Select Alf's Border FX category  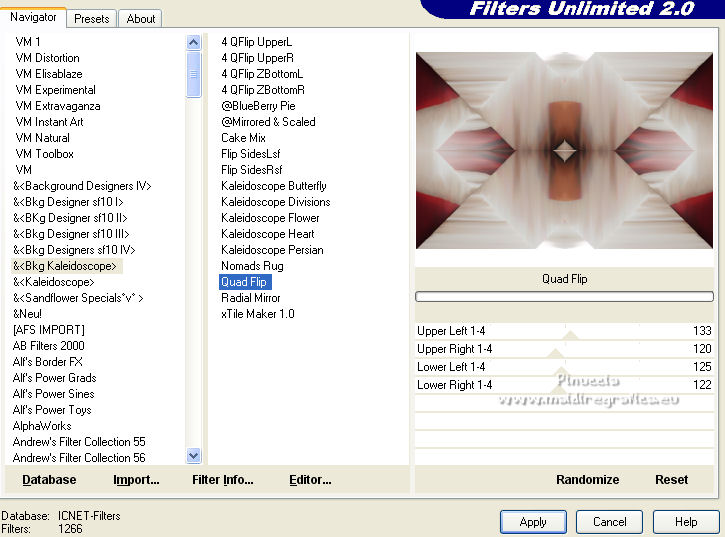coord(48,362)
